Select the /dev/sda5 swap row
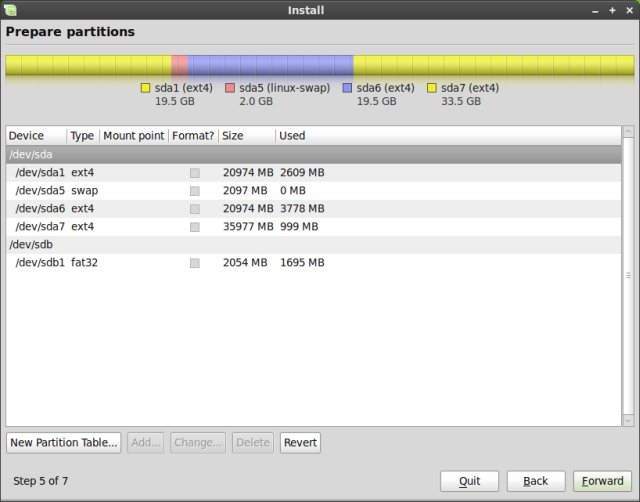The image size is (640, 502). tap(313, 191)
